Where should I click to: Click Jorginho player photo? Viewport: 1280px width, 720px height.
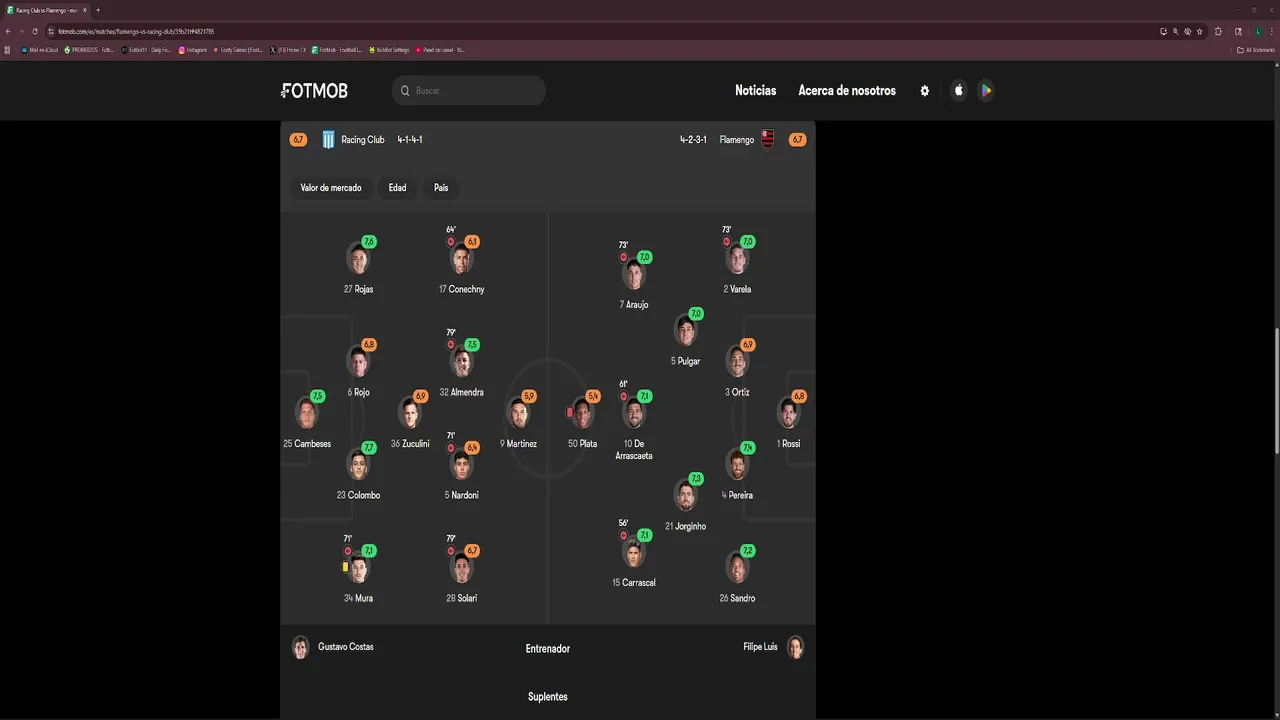[x=686, y=497]
